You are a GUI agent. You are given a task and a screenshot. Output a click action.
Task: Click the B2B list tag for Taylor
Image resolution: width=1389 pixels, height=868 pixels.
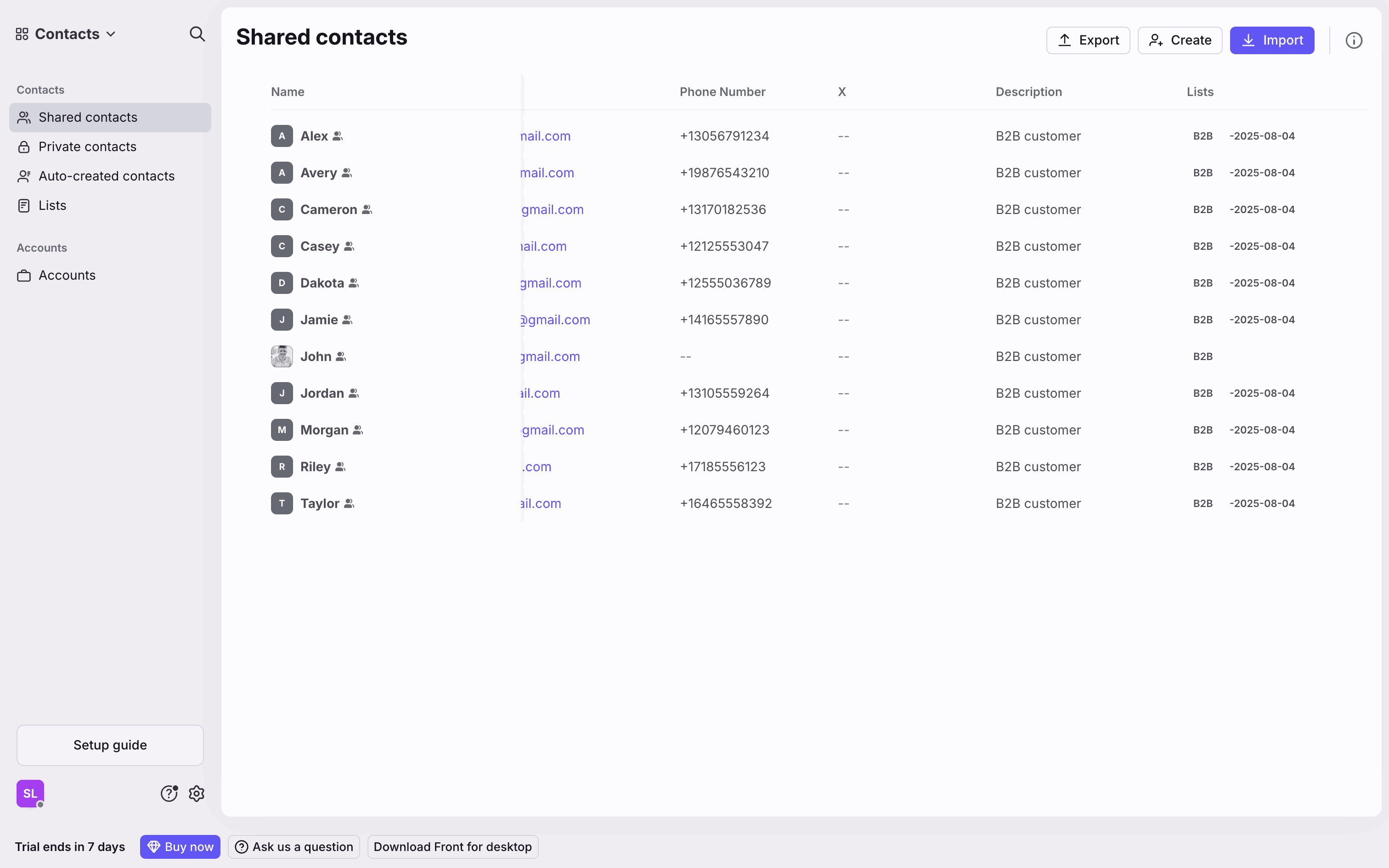(x=1203, y=503)
